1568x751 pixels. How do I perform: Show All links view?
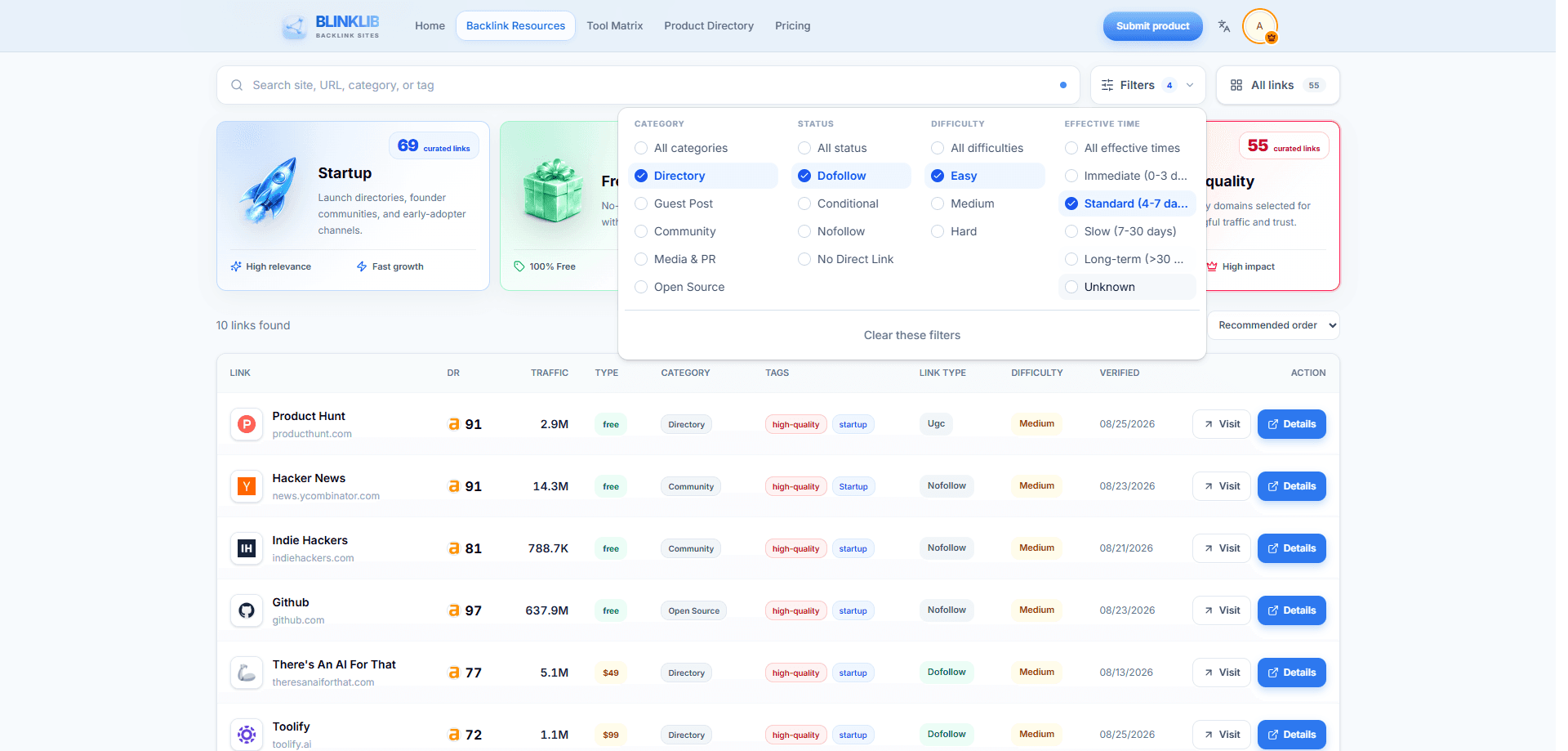(1277, 85)
